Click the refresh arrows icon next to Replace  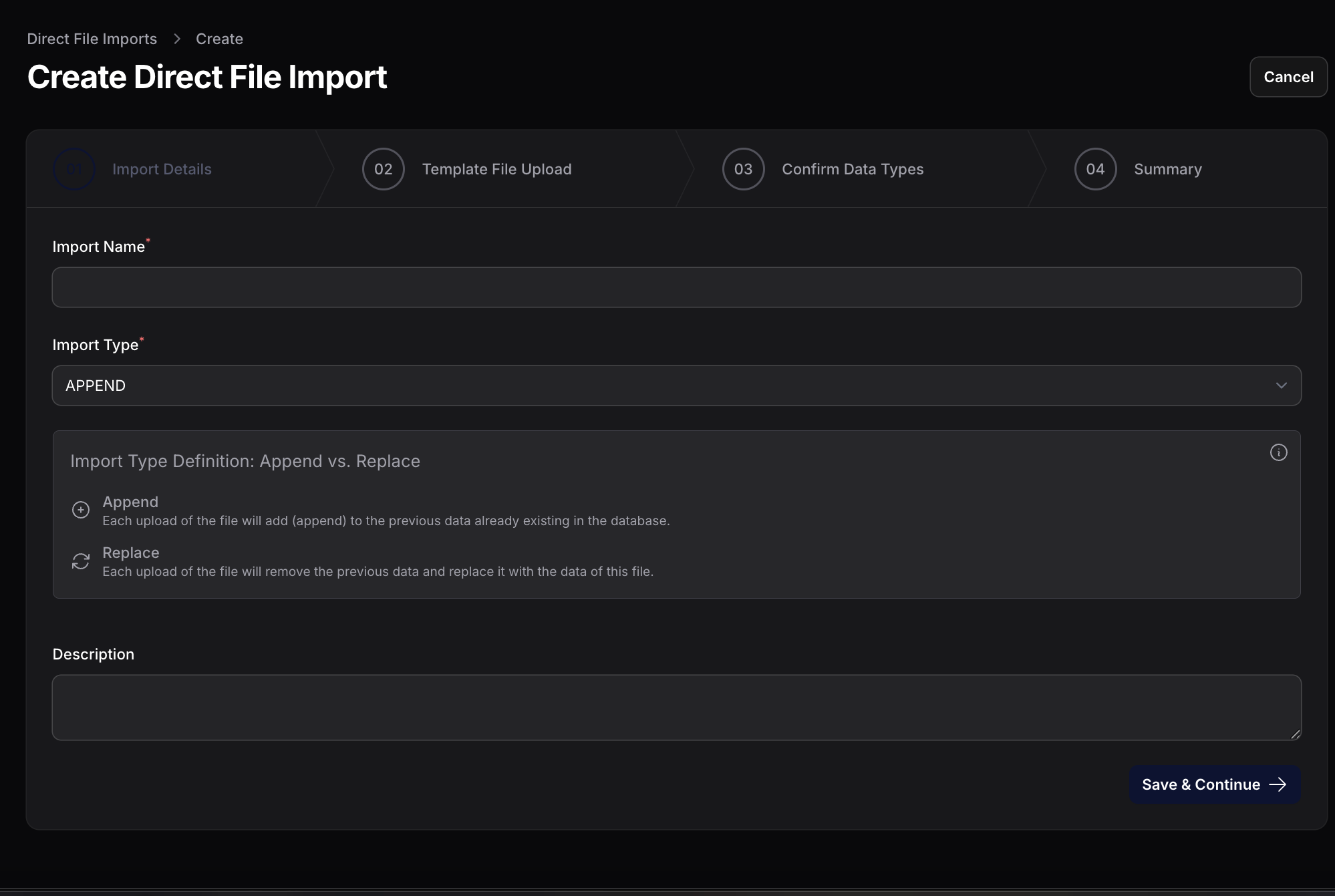click(x=81, y=561)
